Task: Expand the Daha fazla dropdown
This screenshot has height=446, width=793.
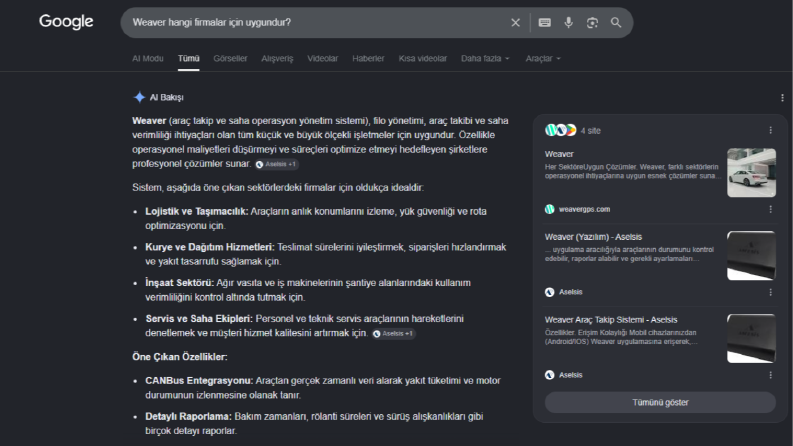Action: 485,59
